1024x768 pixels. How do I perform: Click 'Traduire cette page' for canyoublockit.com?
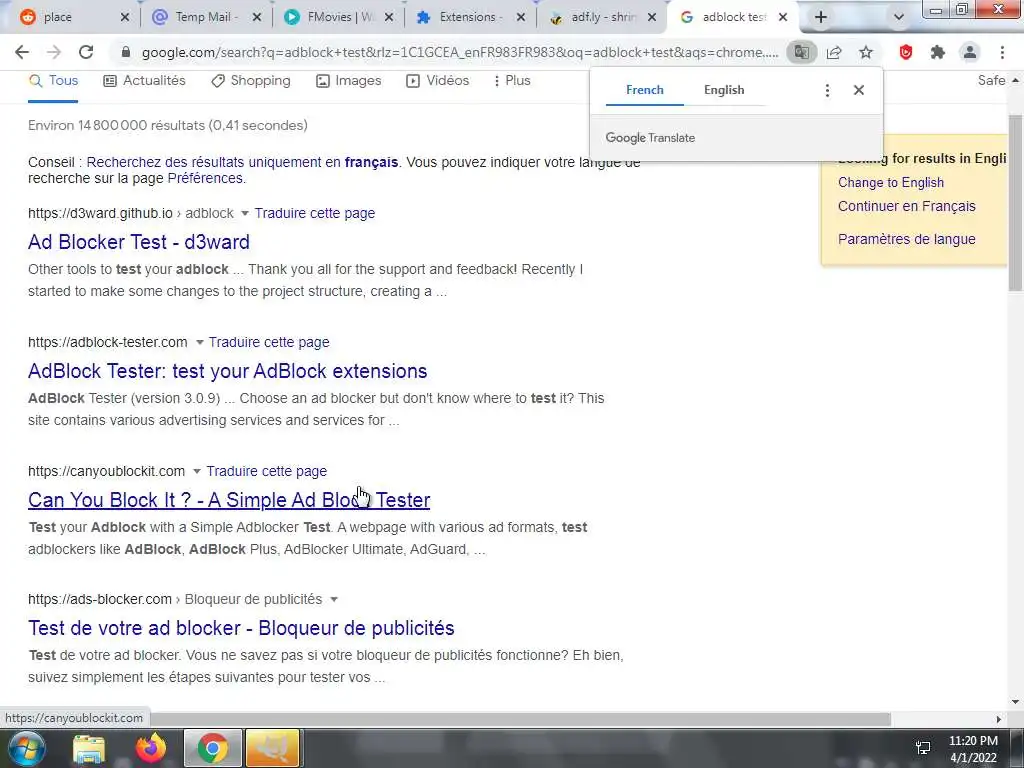[x=266, y=472]
